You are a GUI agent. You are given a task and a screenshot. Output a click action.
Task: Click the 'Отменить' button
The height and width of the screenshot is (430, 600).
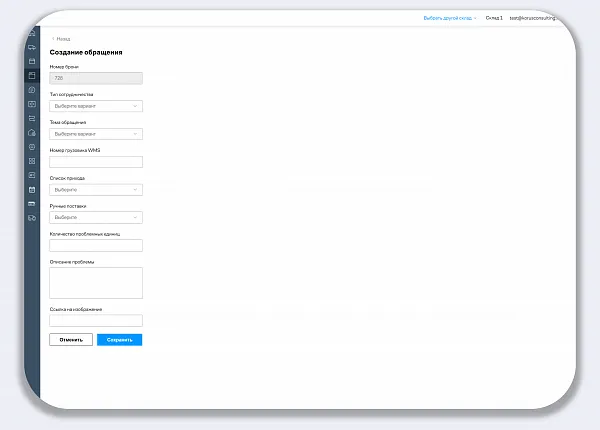click(71, 340)
